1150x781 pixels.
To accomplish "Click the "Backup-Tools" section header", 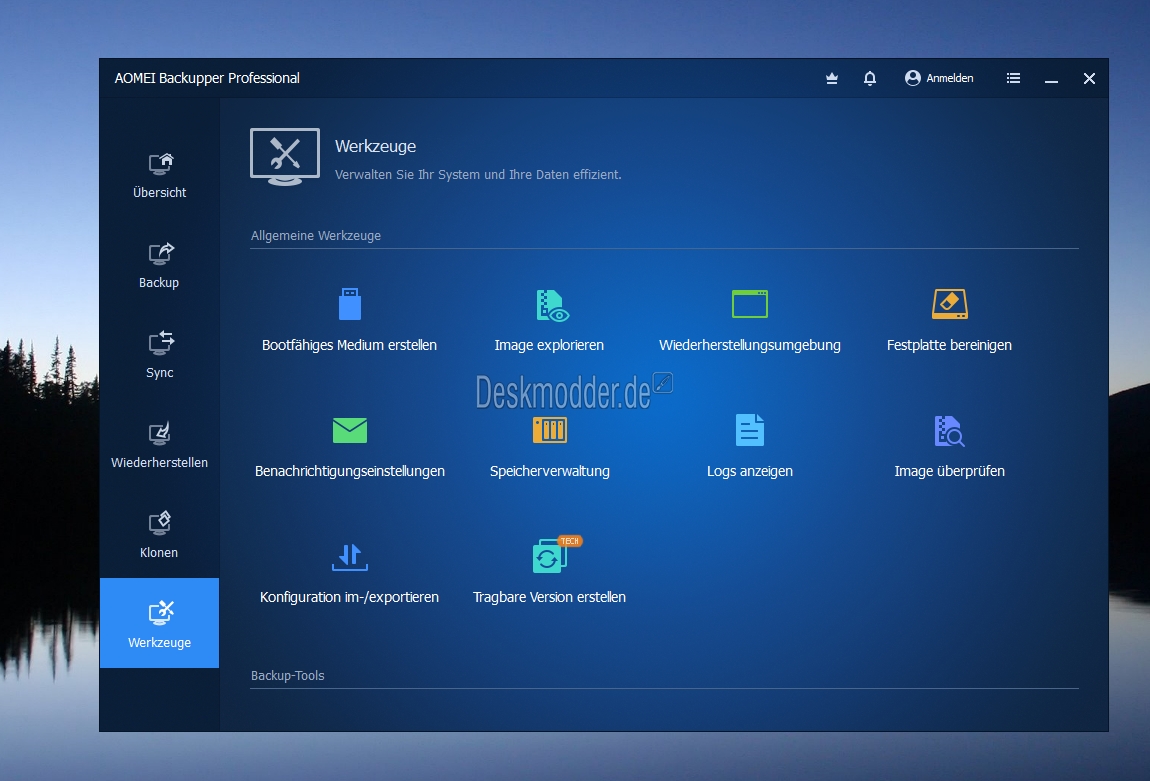I will (288, 675).
